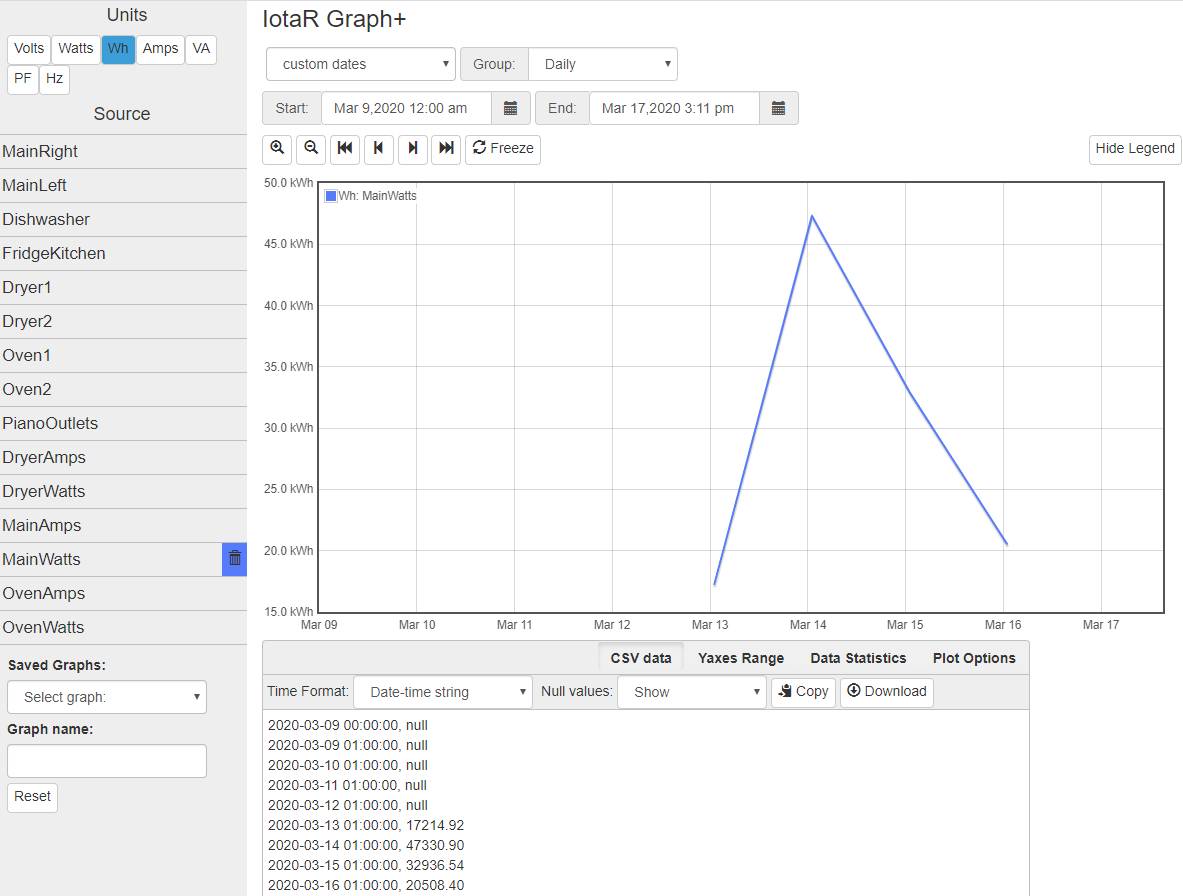Screen dimensions: 1183x896
Task: Toggle the PF unit
Action: point(23,79)
